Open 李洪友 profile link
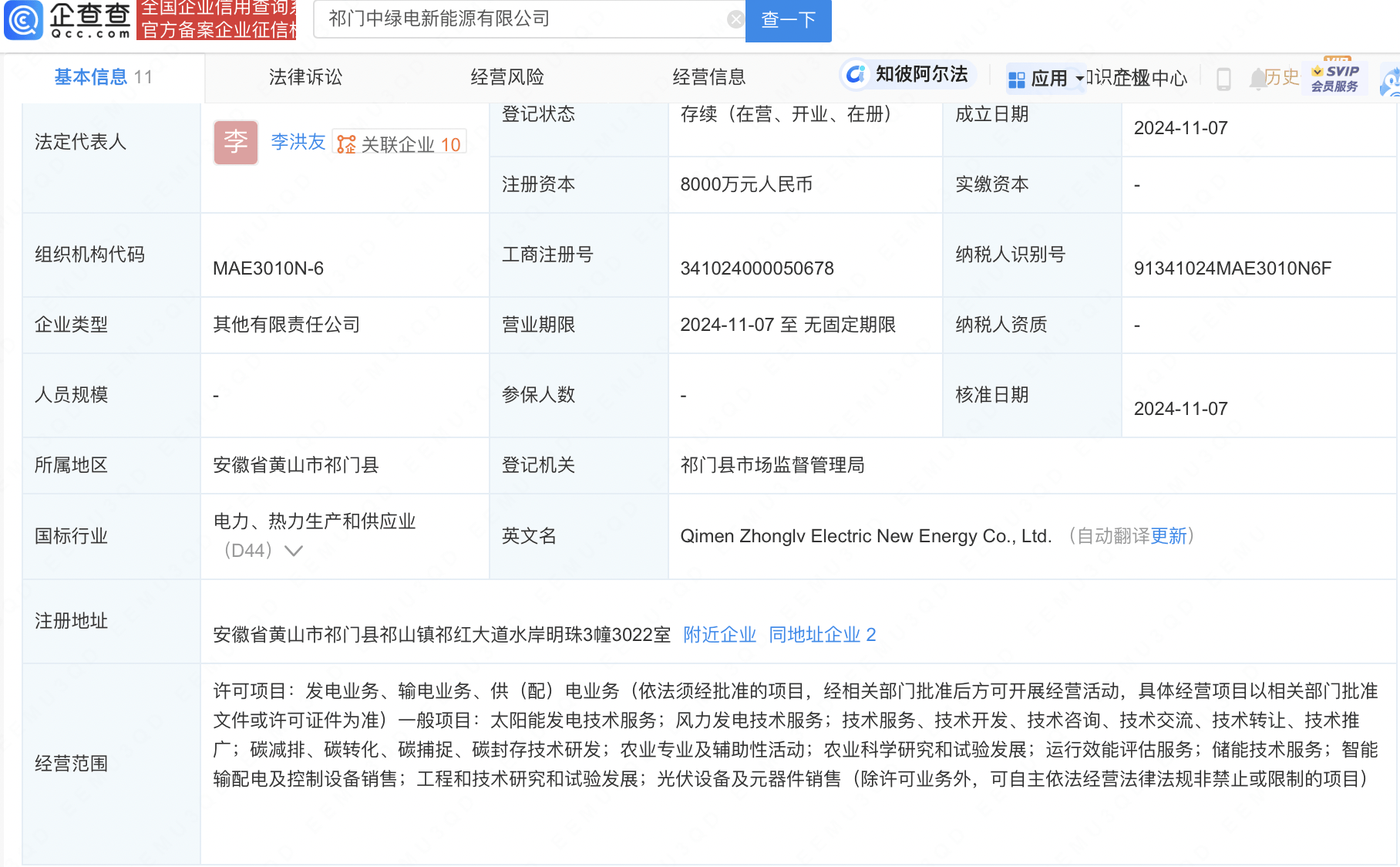This screenshot has width=1400, height=867. click(x=298, y=142)
